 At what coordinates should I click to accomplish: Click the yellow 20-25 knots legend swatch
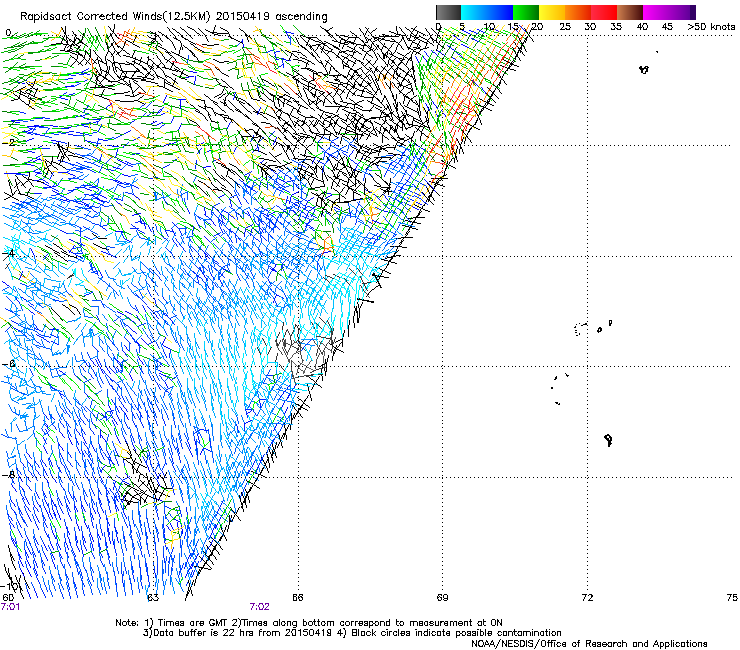point(552,12)
